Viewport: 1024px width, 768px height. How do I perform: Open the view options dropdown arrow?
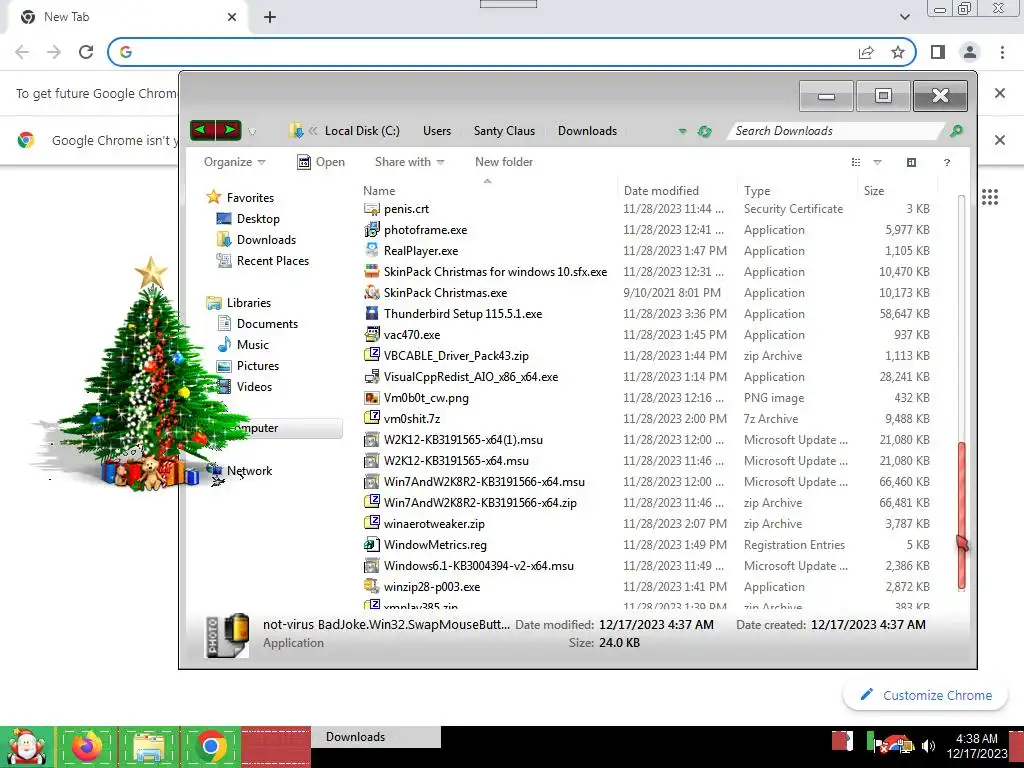coord(878,163)
